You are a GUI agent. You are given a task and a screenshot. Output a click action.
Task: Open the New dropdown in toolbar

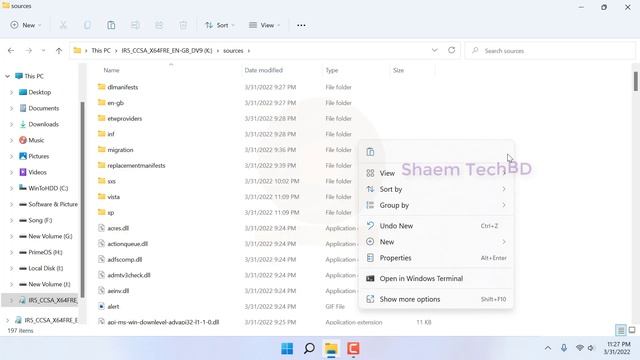[x=26, y=25]
